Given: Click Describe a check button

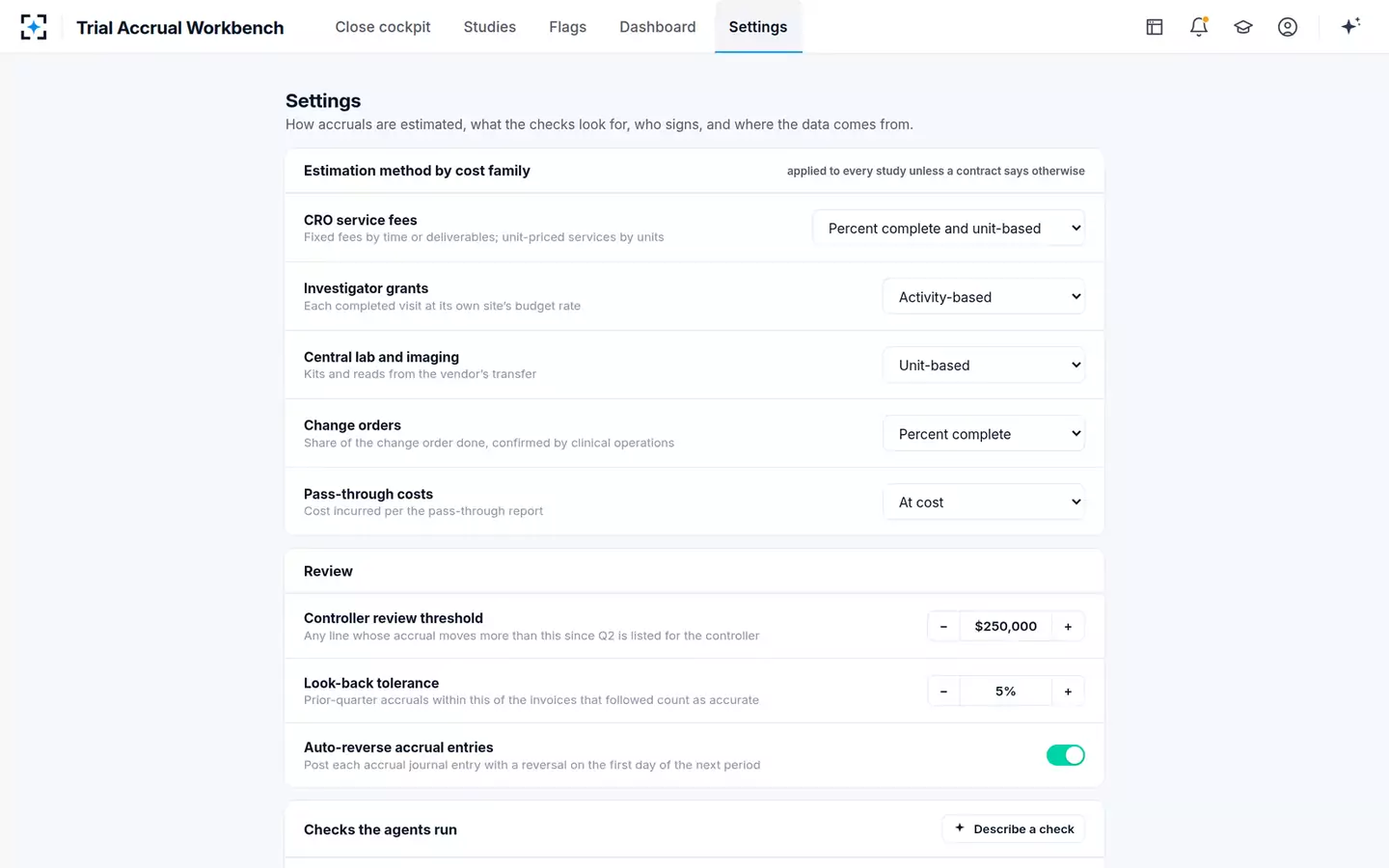Looking at the screenshot, I should click(1014, 829).
